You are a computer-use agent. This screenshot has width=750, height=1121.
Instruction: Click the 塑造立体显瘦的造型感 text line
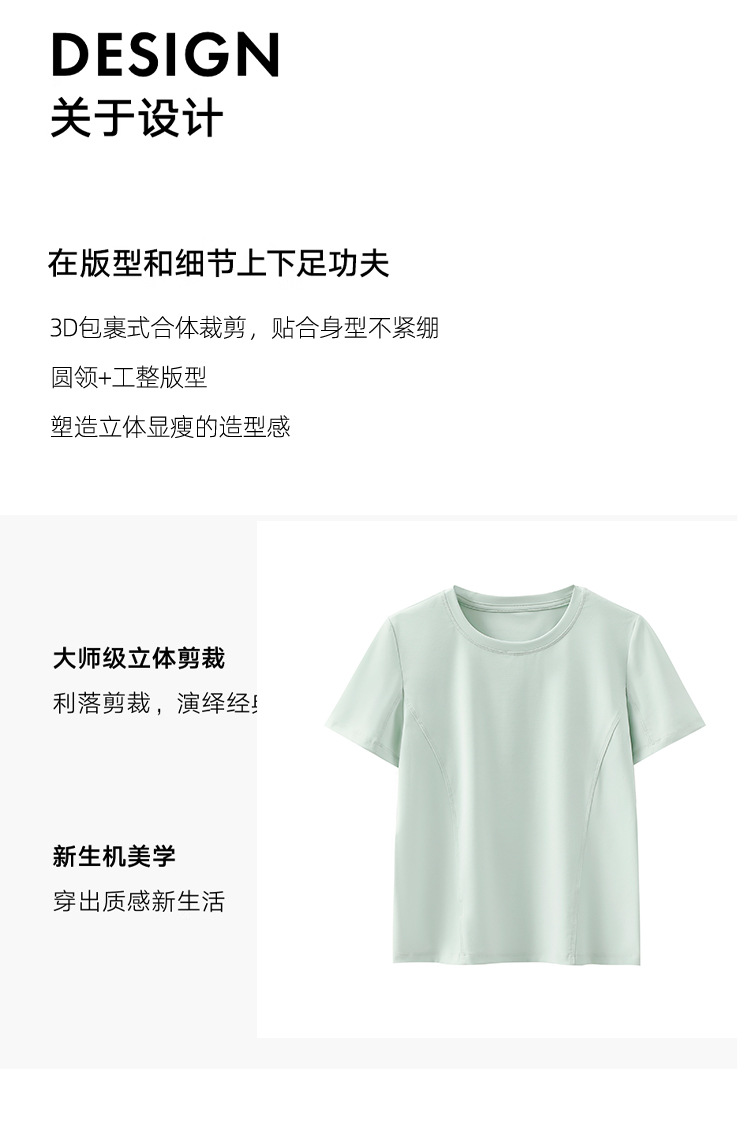tap(170, 426)
